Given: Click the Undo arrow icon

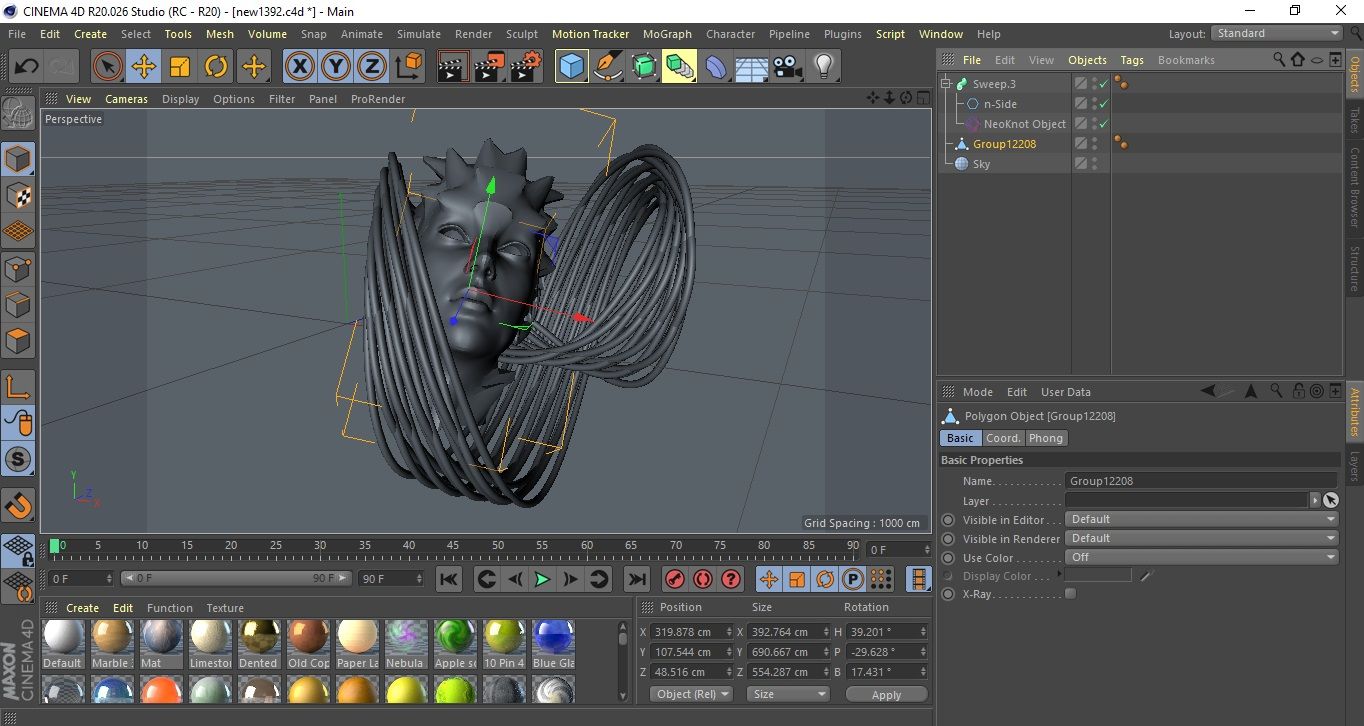Looking at the screenshot, I should 27,67.
